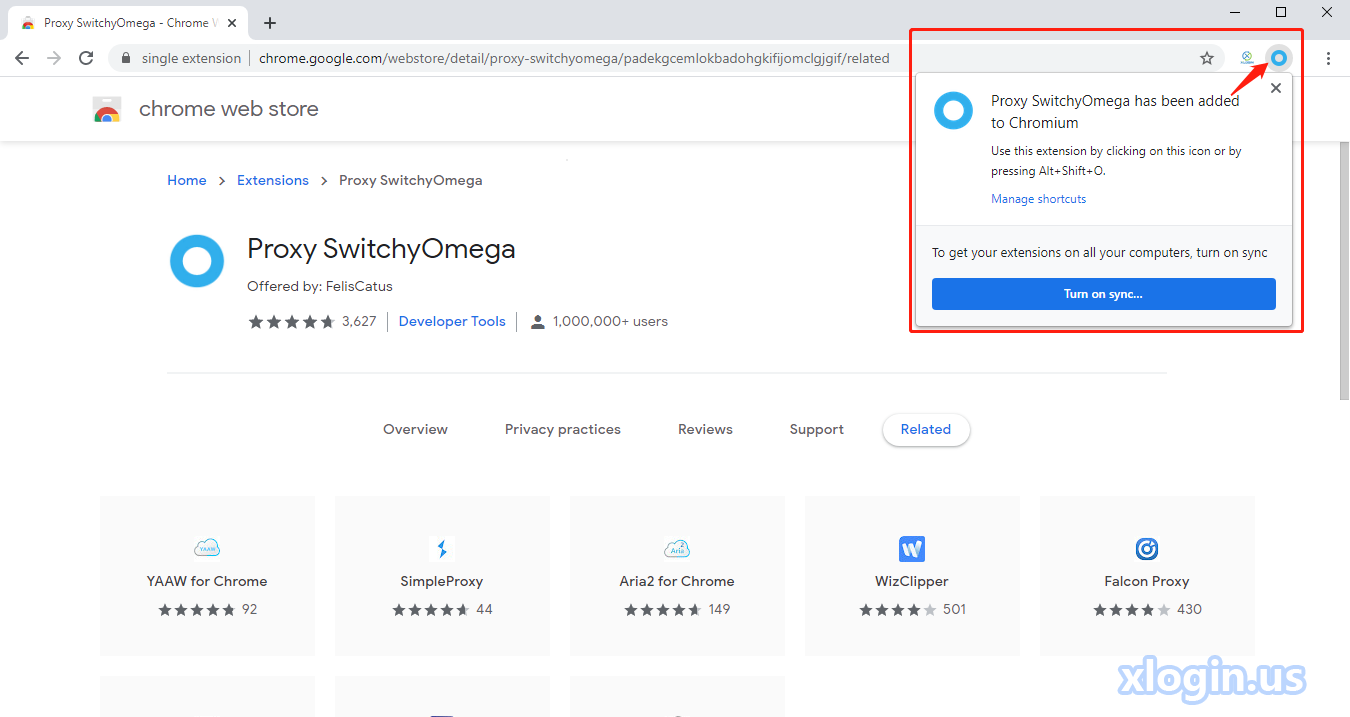Click the SimpleProxy card icon
Screen dimensions: 1350x717
click(x=441, y=549)
